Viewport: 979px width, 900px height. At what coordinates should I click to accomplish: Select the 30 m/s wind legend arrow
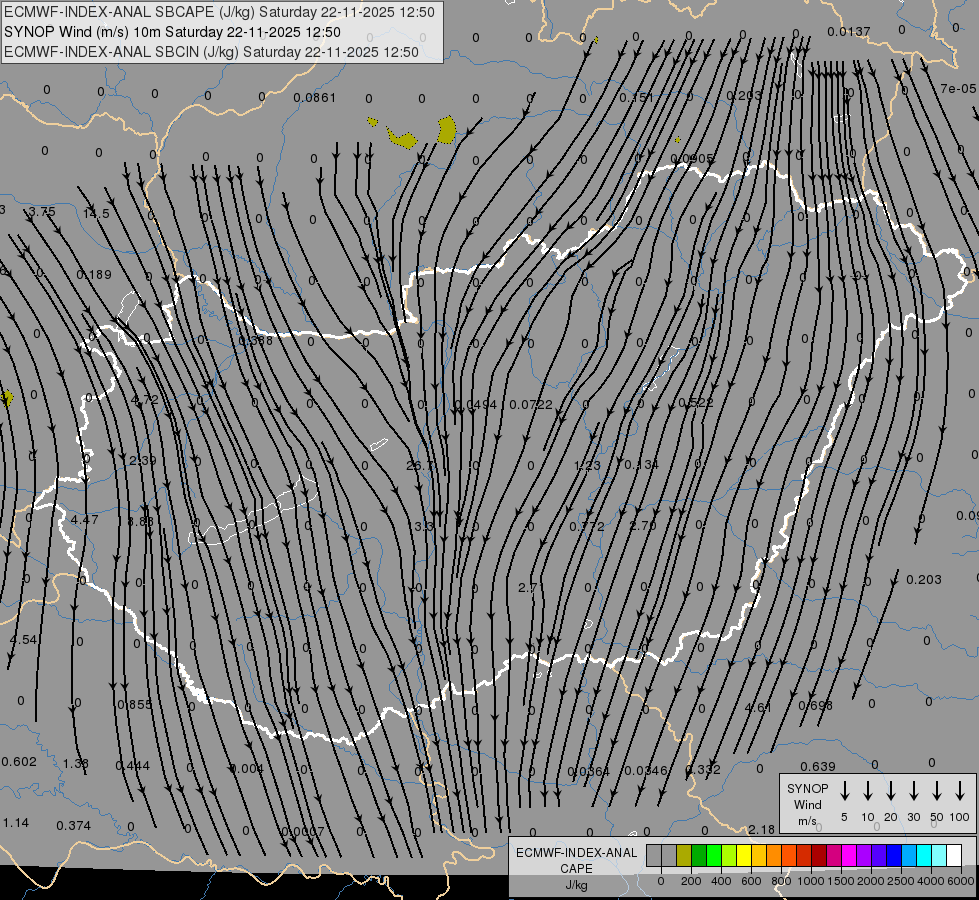point(914,791)
